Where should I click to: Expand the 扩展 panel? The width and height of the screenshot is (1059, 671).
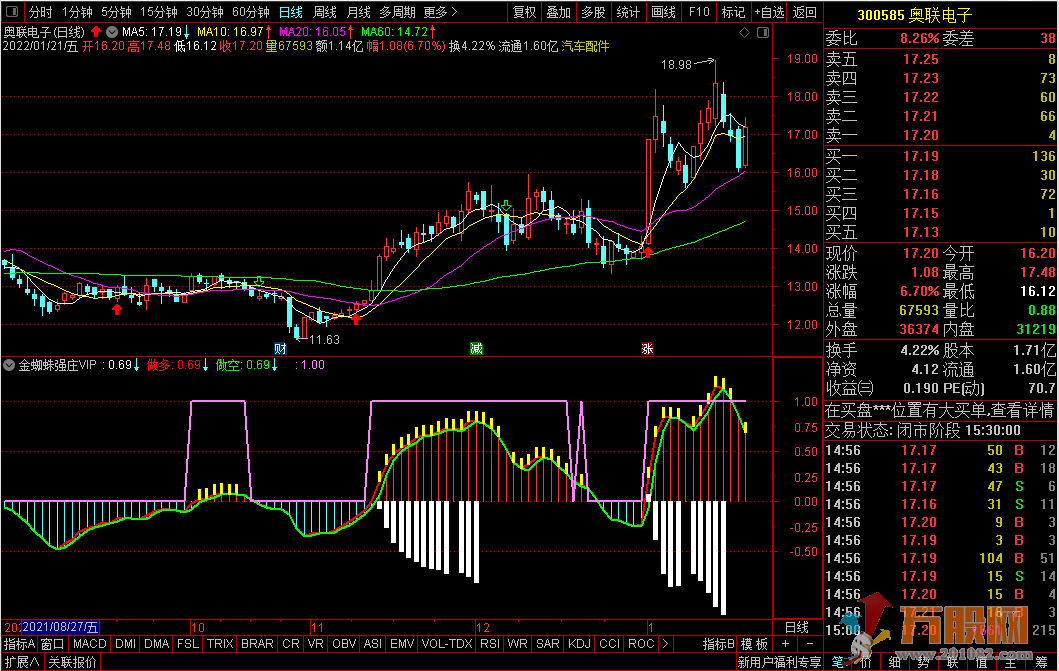22,662
